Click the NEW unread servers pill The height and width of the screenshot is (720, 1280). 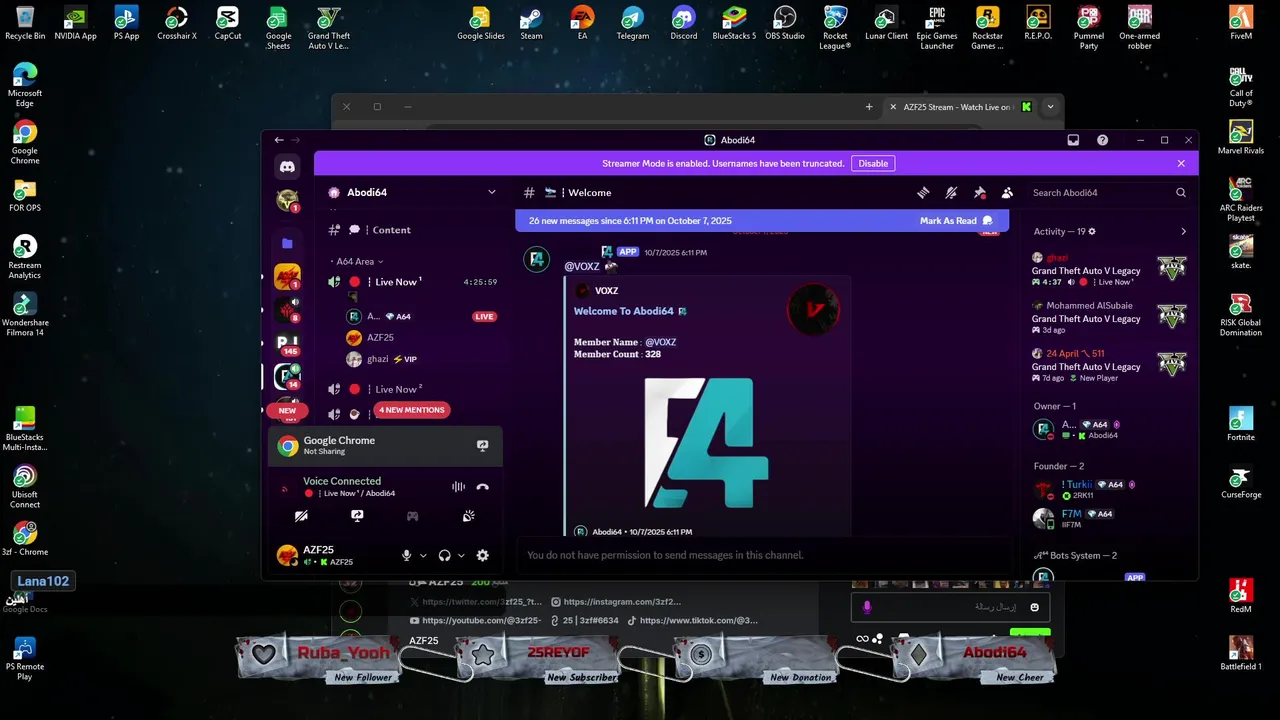point(287,411)
